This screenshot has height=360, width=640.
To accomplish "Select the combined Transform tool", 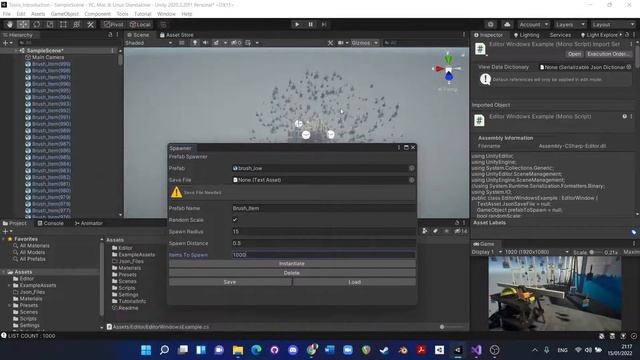I will tap(77, 24).
